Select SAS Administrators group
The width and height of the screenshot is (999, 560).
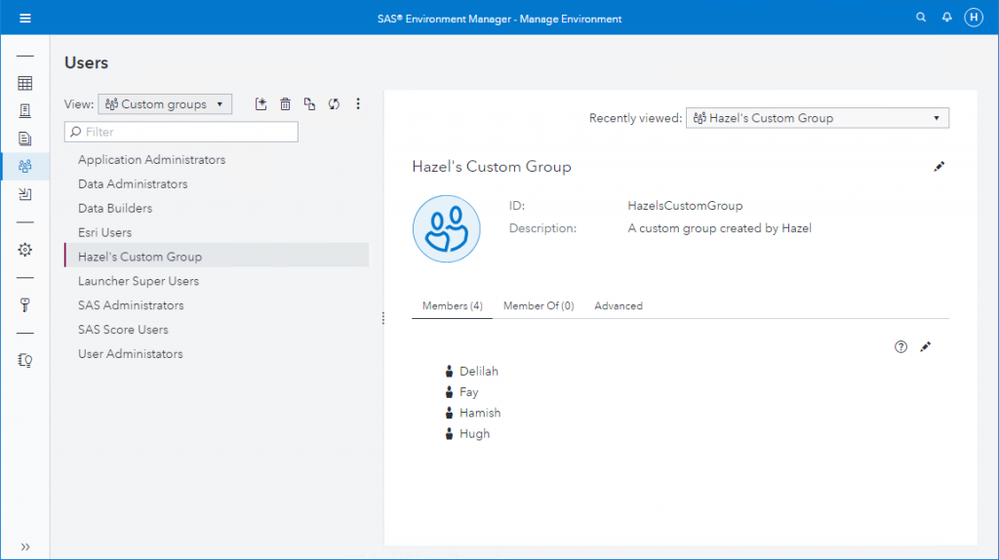click(217, 305)
